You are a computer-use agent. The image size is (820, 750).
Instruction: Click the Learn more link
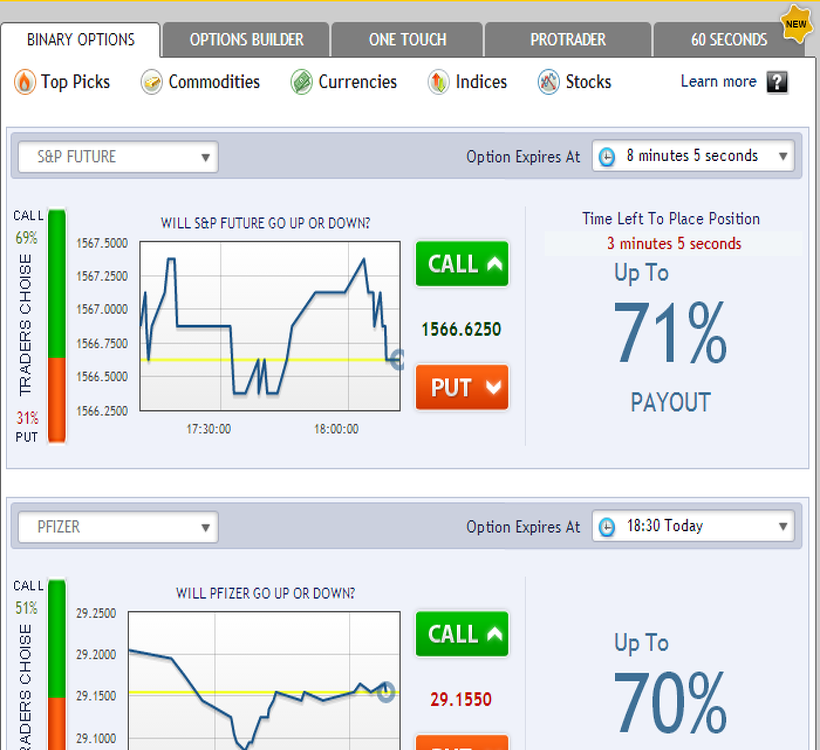coord(719,82)
